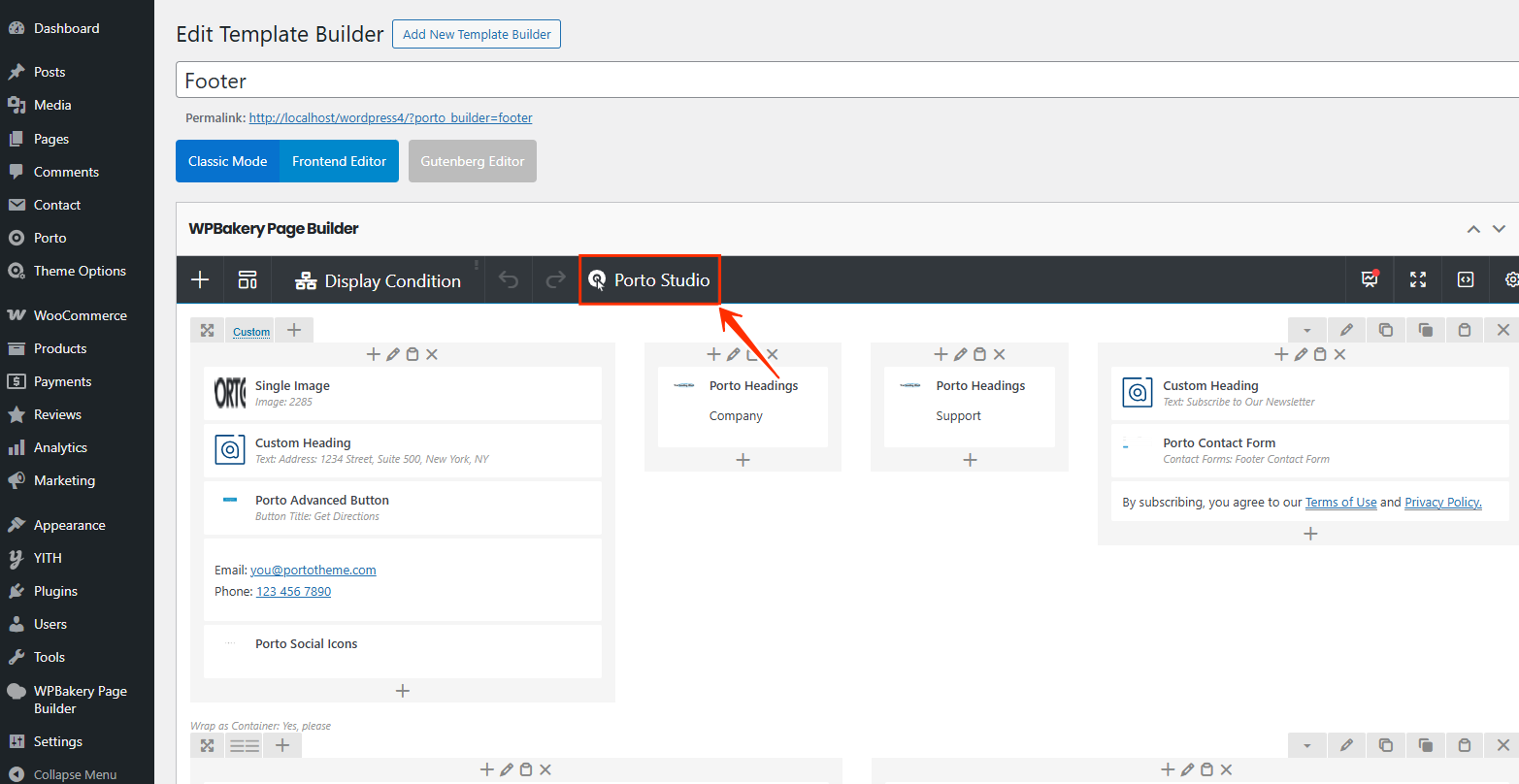
Task: Edit the Newsletter column with pencil icon
Action: pos(1302,355)
